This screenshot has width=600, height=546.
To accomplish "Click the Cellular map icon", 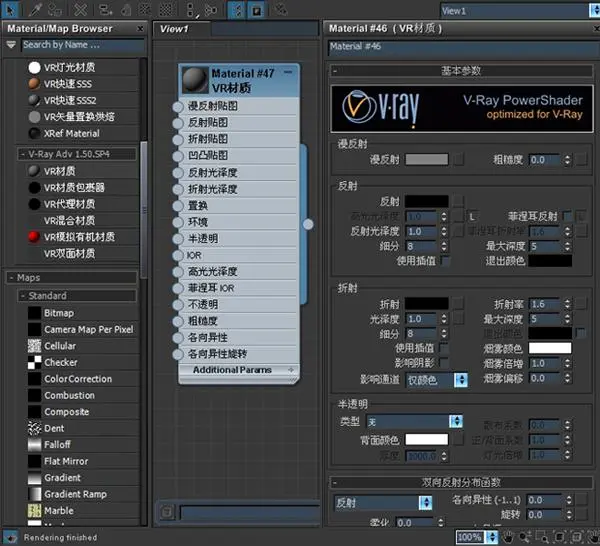I will coord(34,346).
